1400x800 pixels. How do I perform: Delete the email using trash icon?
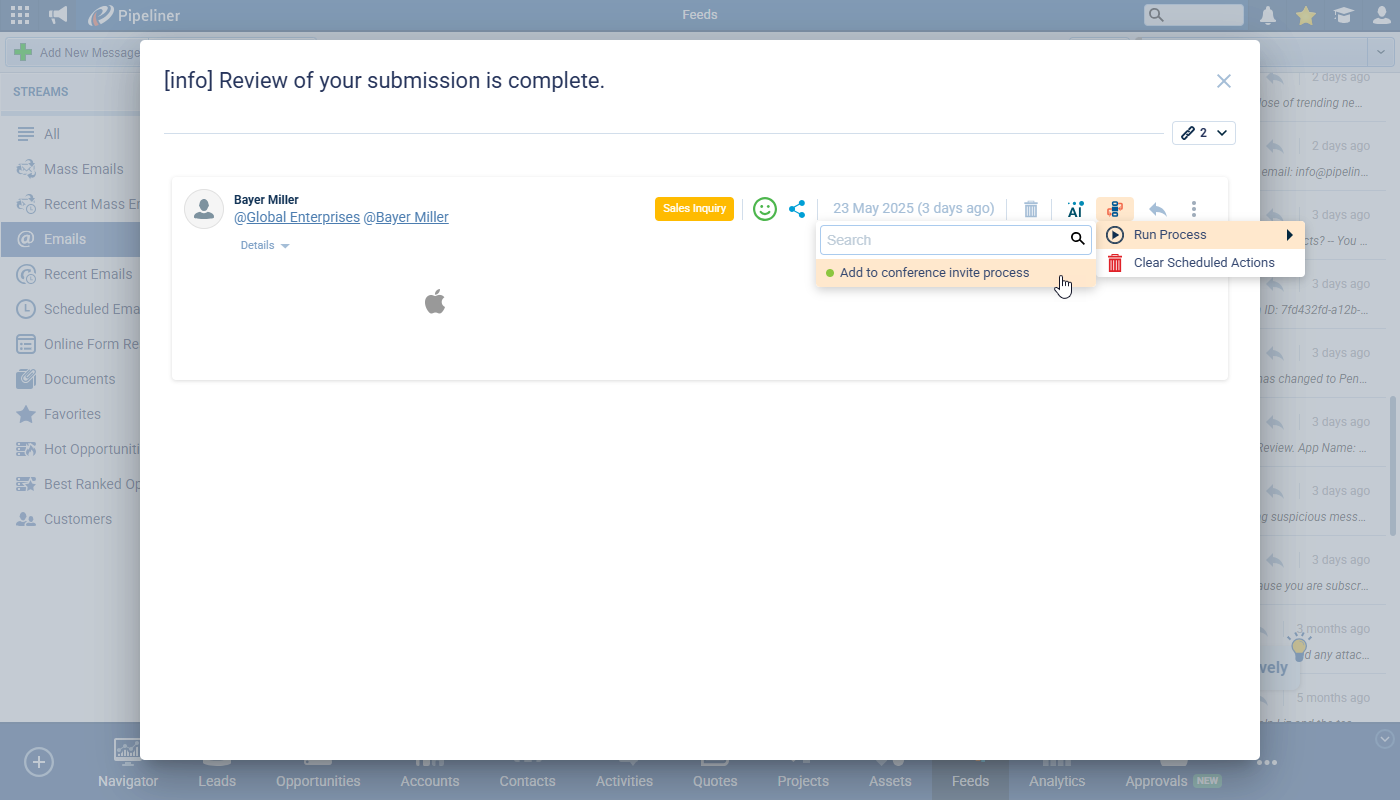click(x=1031, y=209)
